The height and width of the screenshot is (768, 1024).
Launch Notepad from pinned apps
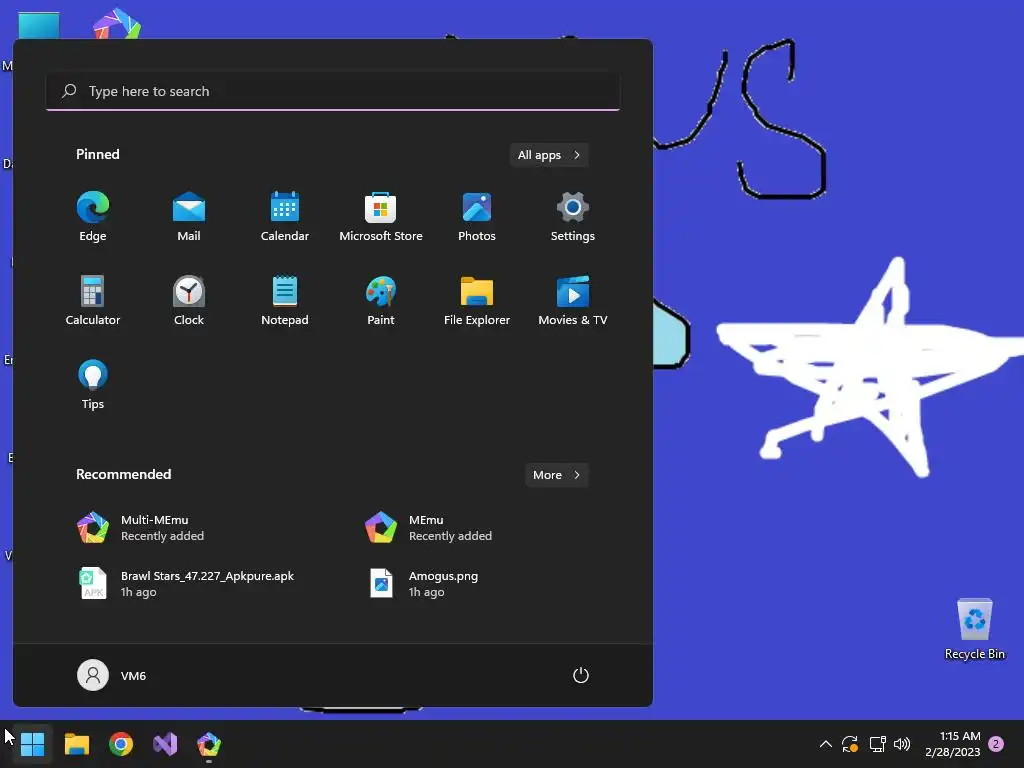click(x=285, y=300)
